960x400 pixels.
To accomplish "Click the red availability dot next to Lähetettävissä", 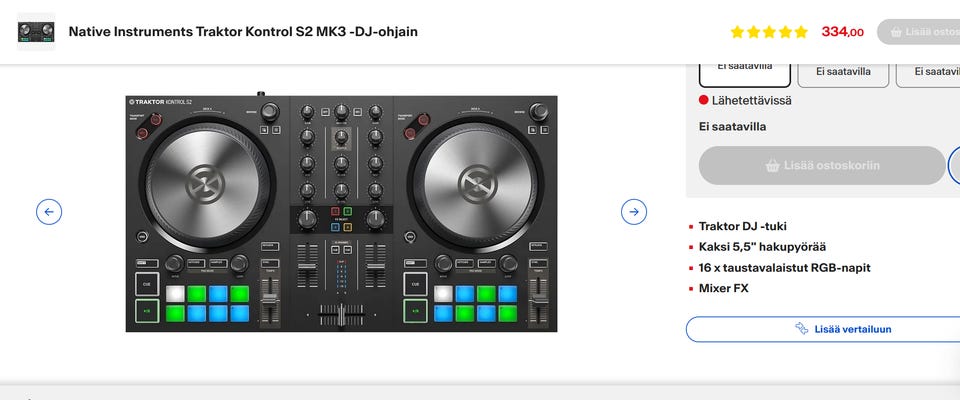I will pos(703,100).
